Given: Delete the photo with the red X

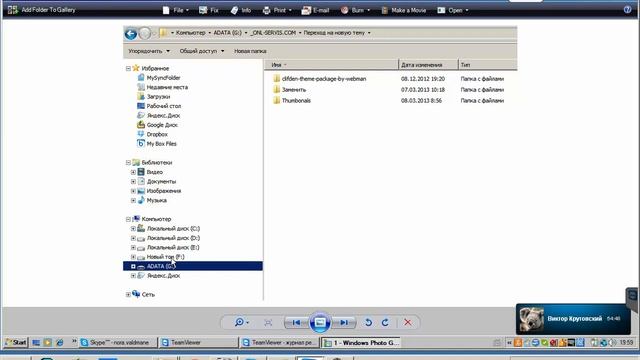Looking at the screenshot, I should point(407,322).
